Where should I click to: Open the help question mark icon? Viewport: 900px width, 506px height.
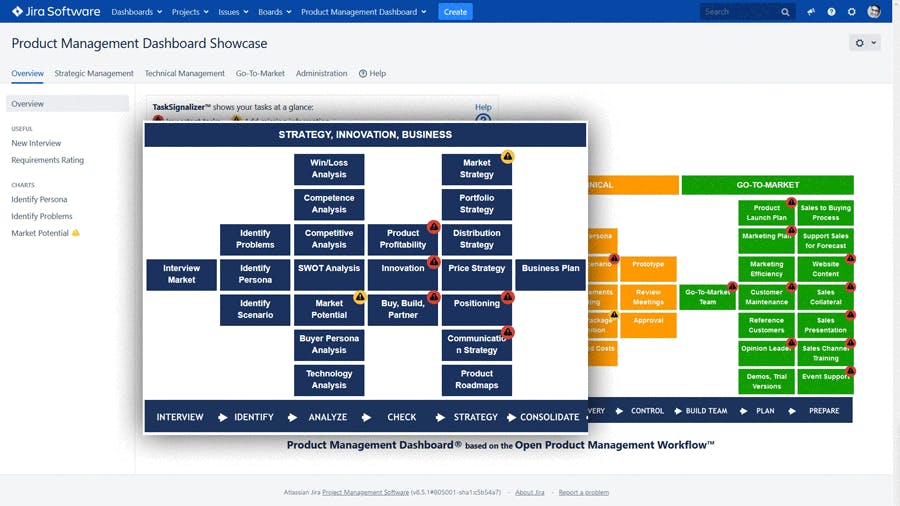tap(831, 11)
